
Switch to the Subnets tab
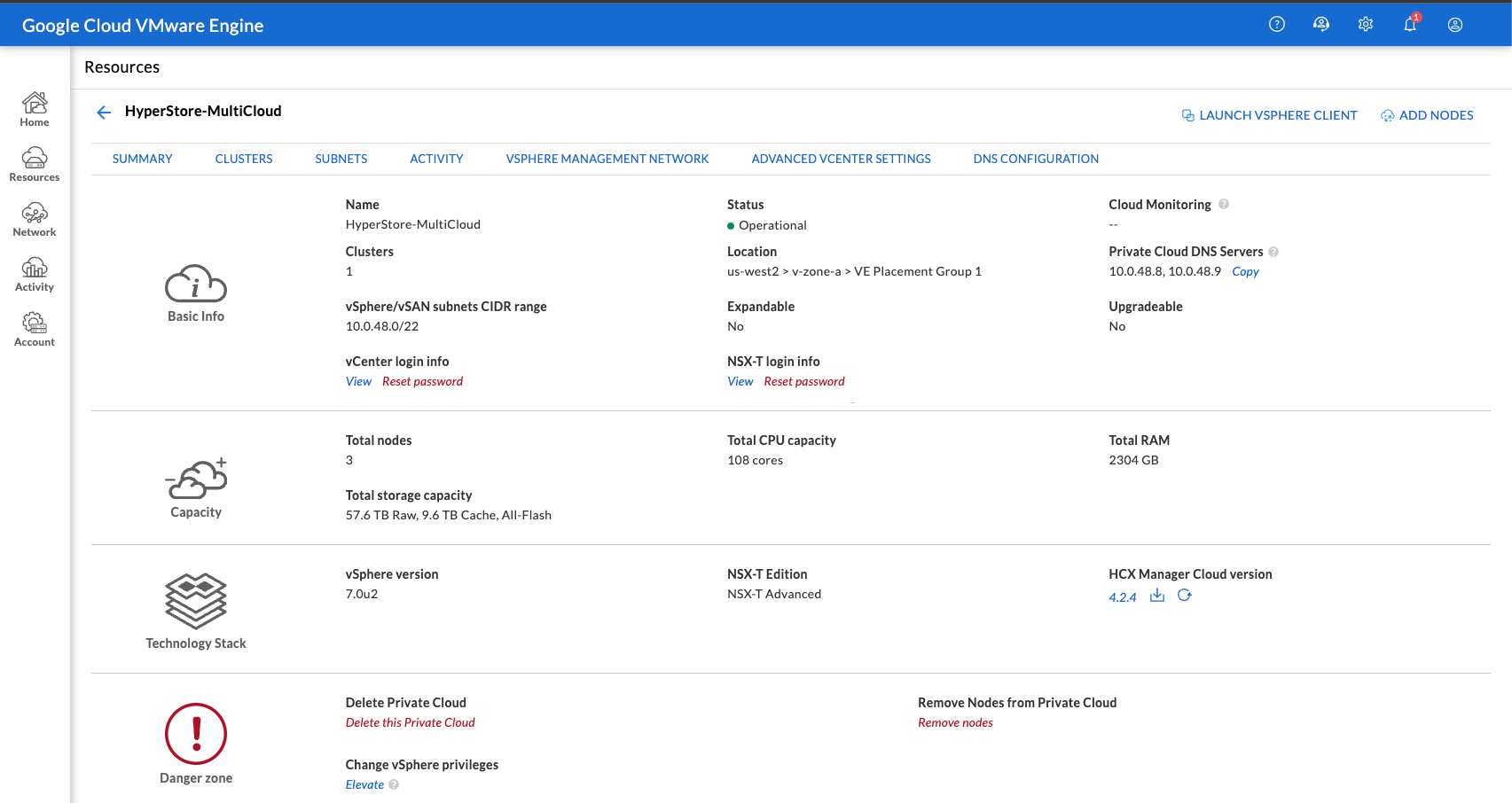point(341,159)
